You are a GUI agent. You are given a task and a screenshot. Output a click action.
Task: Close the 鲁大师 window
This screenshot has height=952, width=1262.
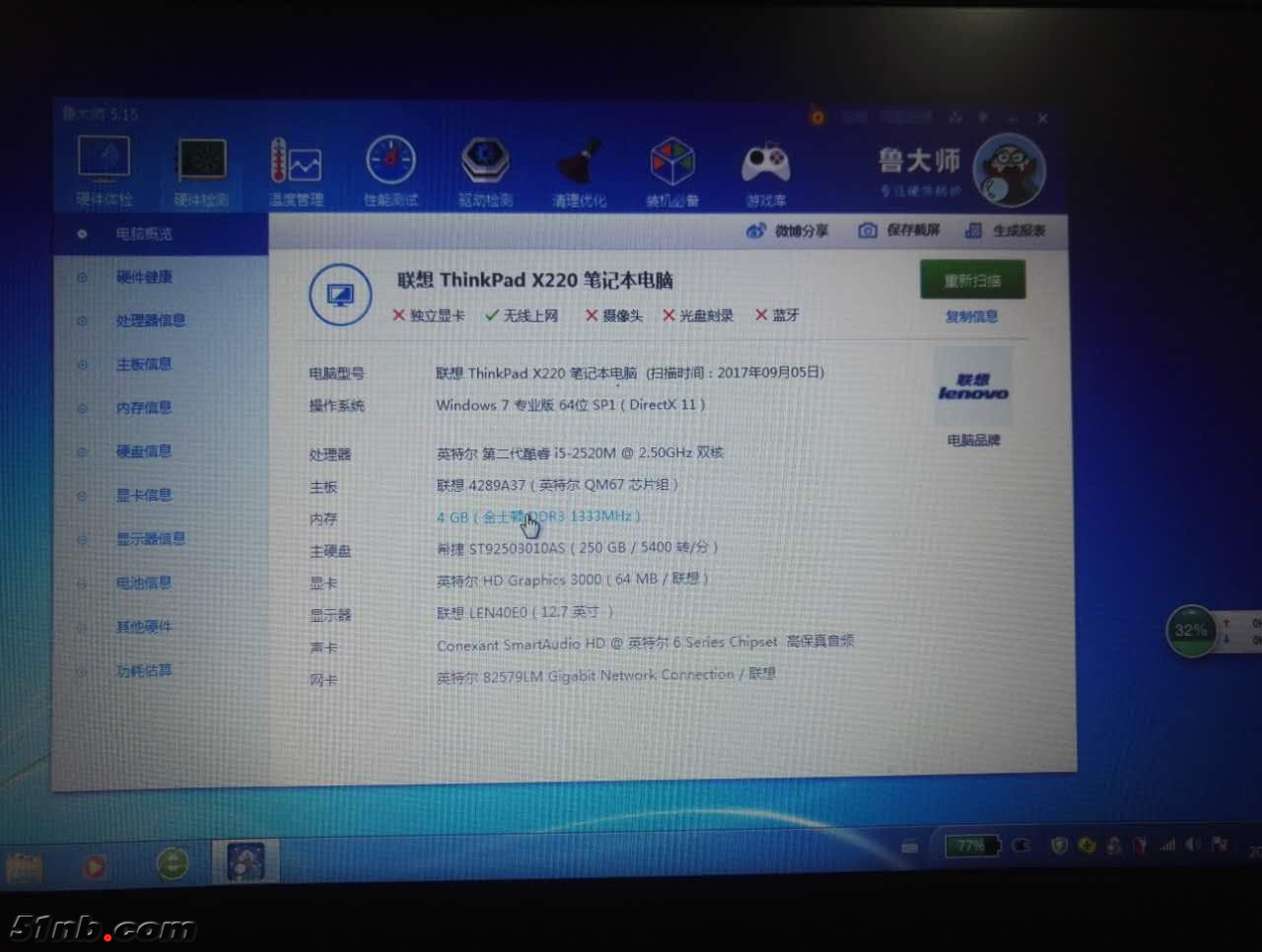1042,118
